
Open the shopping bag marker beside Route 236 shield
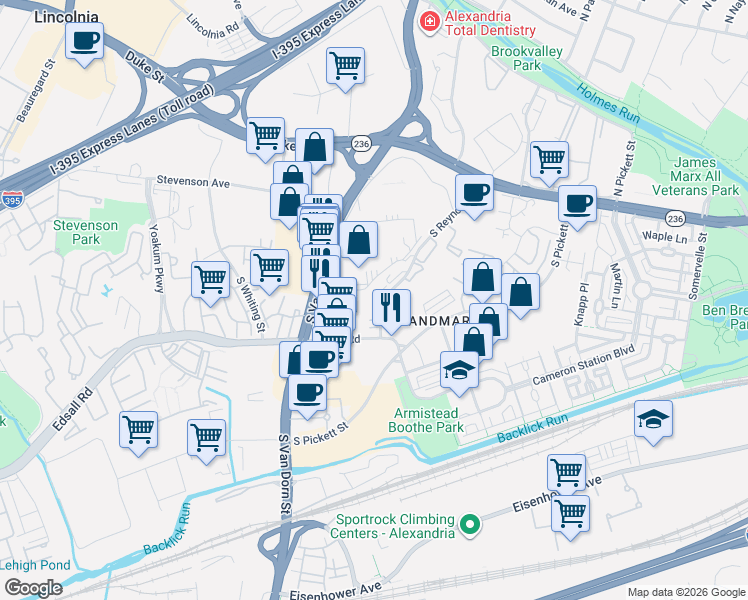click(x=314, y=151)
